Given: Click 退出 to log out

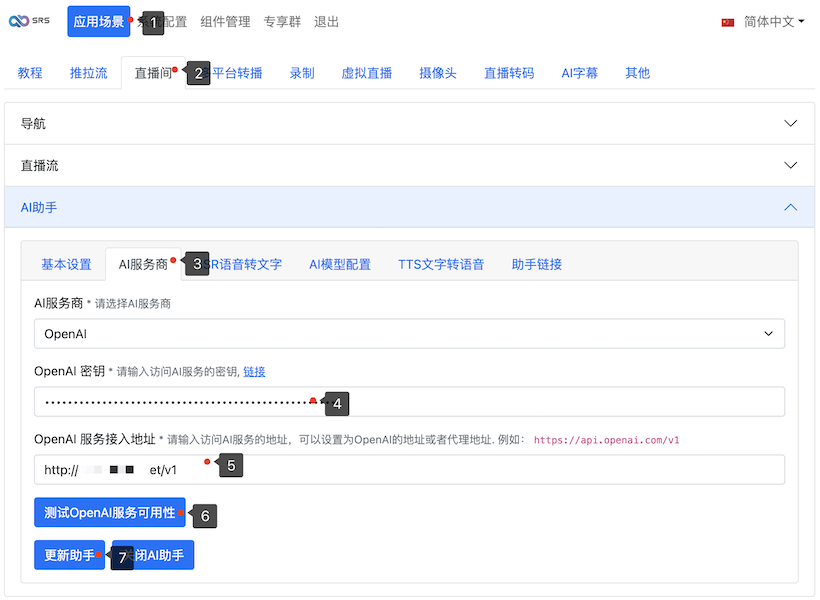Looking at the screenshot, I should 326,22.
